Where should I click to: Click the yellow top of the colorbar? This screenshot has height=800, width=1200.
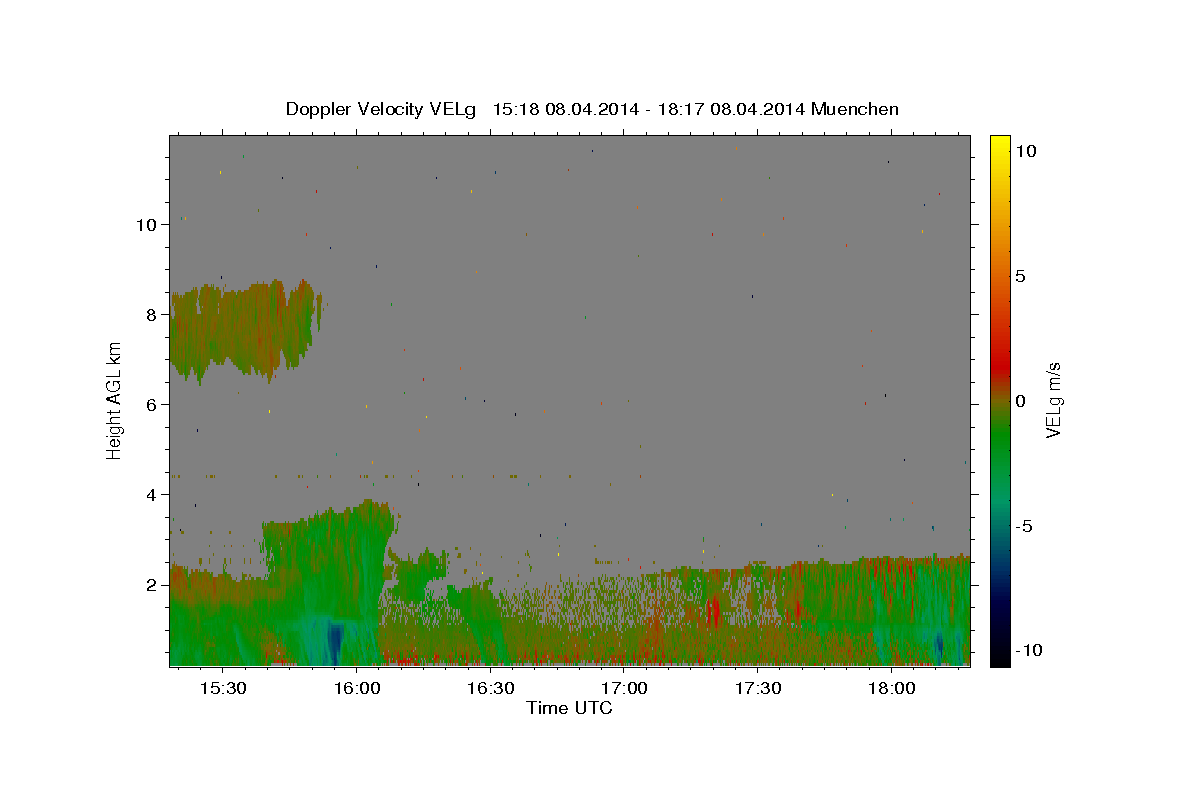(x=1000, y=143)
